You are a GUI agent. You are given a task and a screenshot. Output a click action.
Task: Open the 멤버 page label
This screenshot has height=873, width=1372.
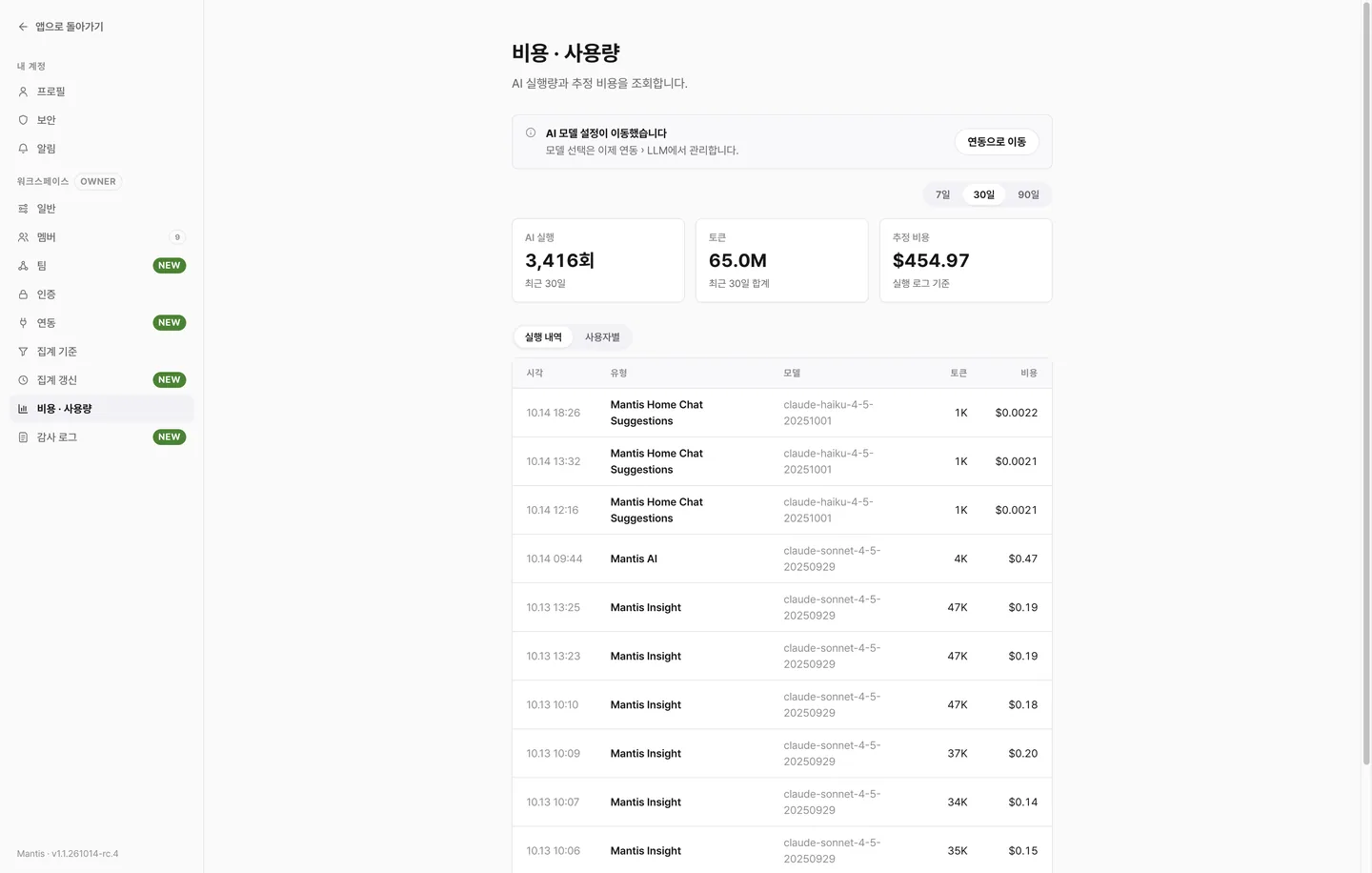(x=47, y=237)
